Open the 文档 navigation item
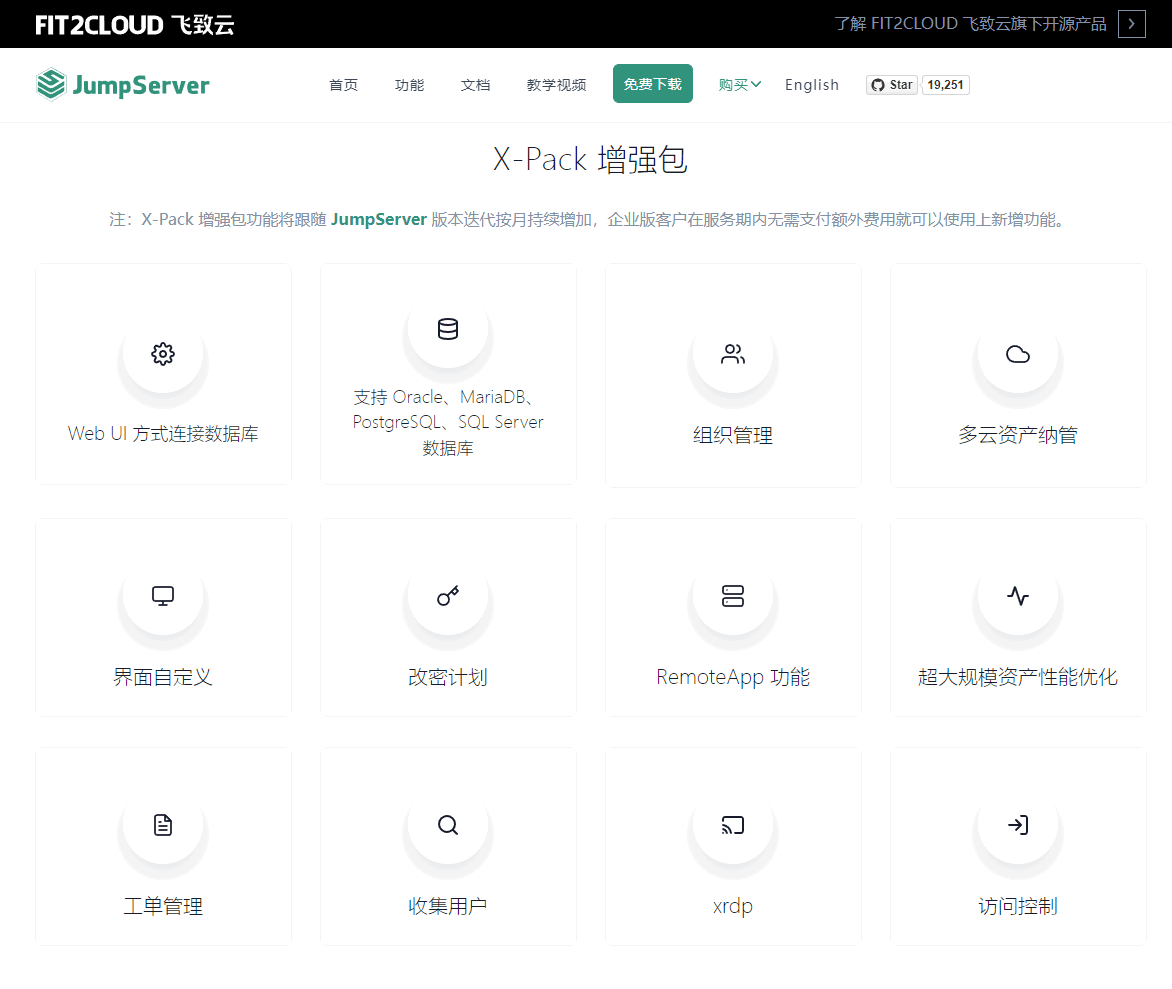 [x=475, y=84]
